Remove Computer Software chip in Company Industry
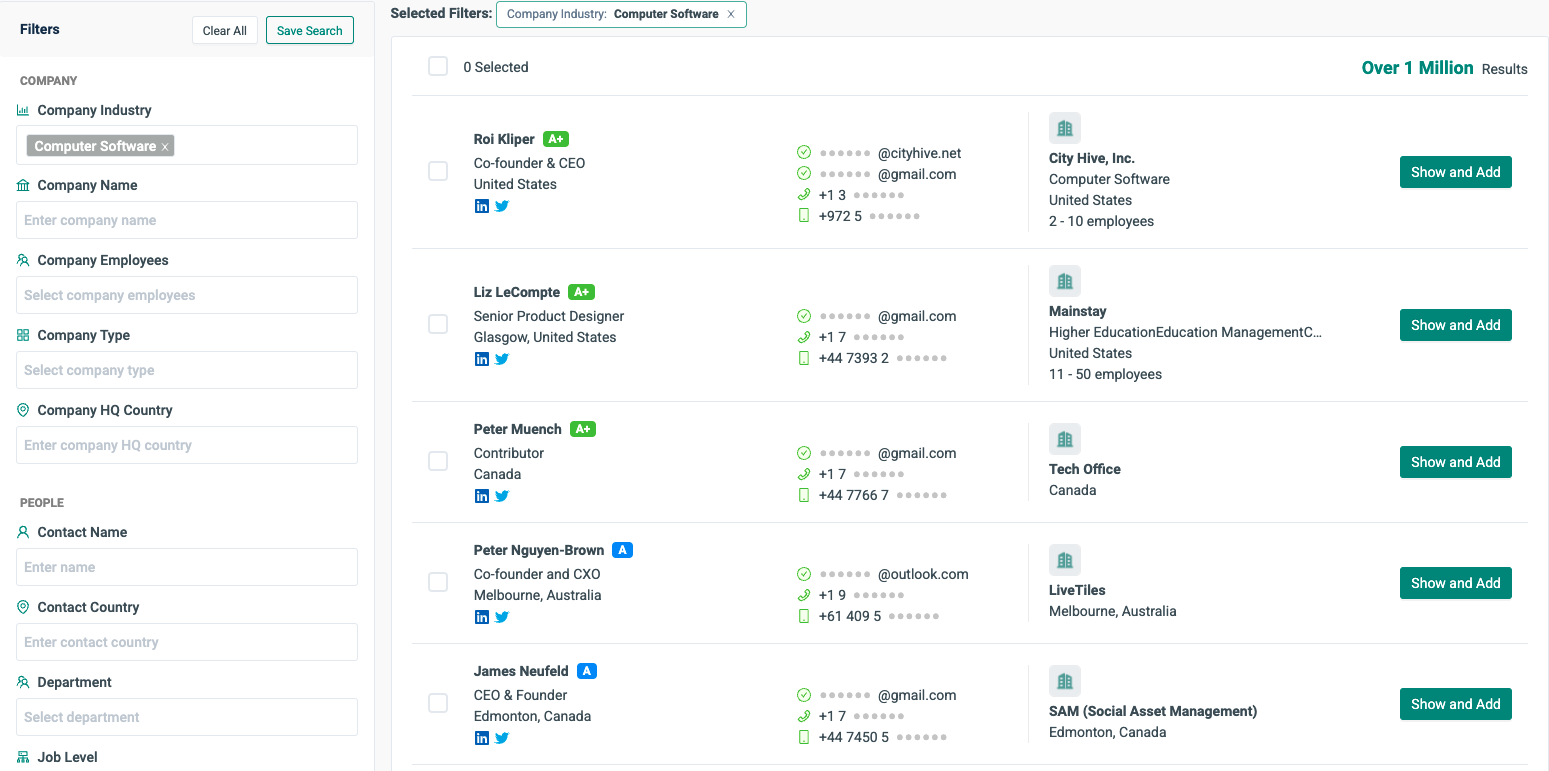Screen dimensions: 1549x771 tap(165, 147)
